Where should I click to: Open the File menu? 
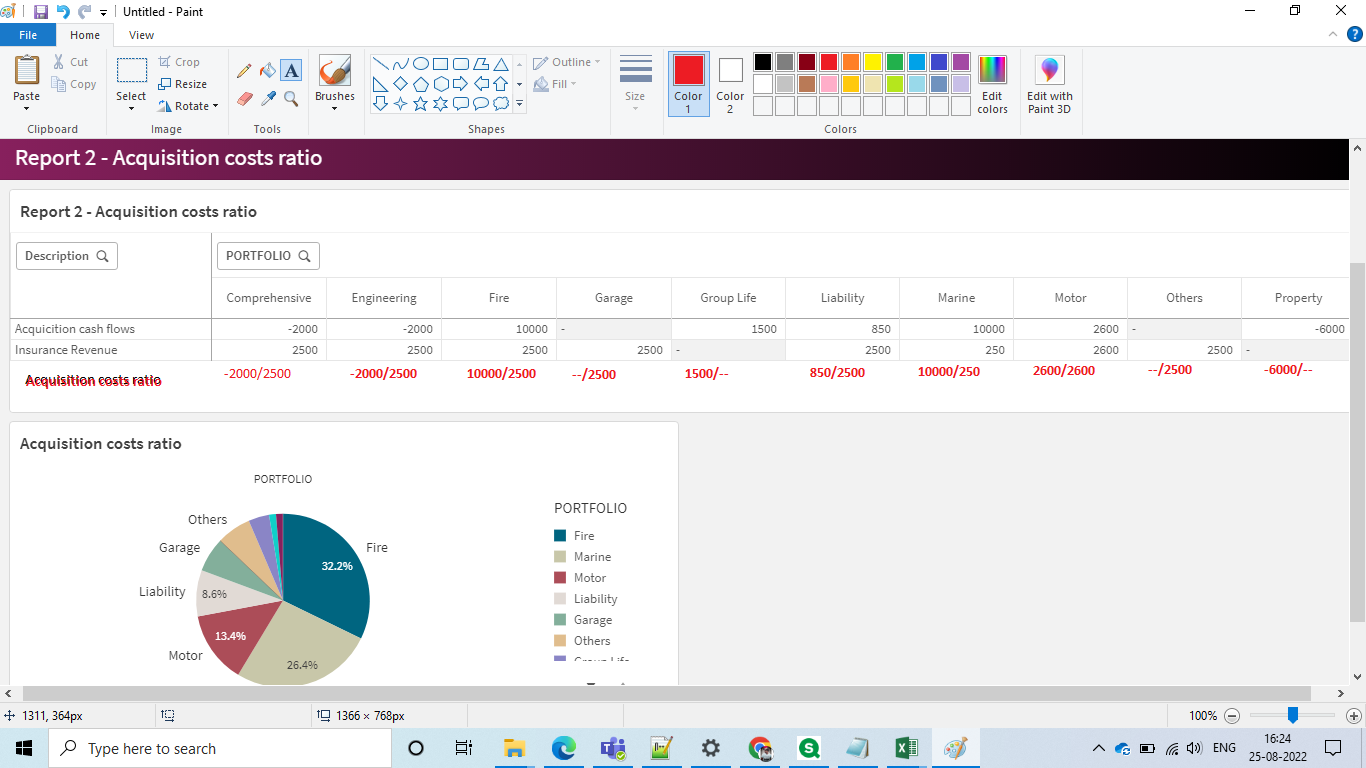28,33
